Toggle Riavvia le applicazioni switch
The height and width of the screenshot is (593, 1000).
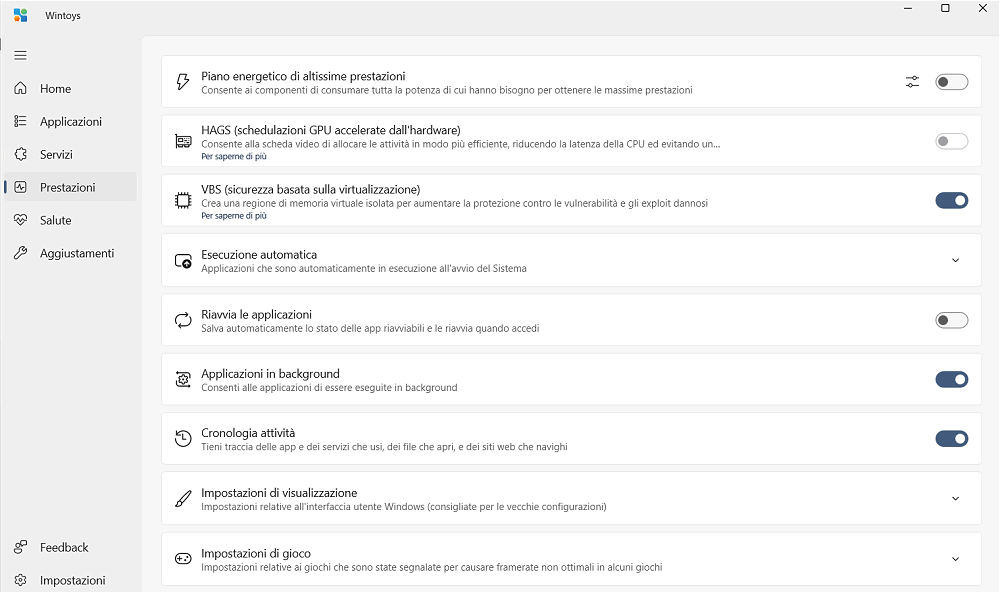click(x=951, y=320)
